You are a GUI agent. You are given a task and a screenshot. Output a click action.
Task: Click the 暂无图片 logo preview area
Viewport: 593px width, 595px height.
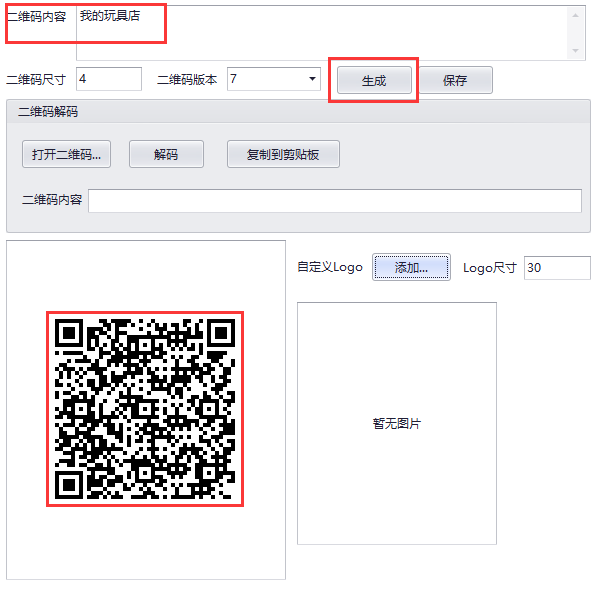coord(396,423)
